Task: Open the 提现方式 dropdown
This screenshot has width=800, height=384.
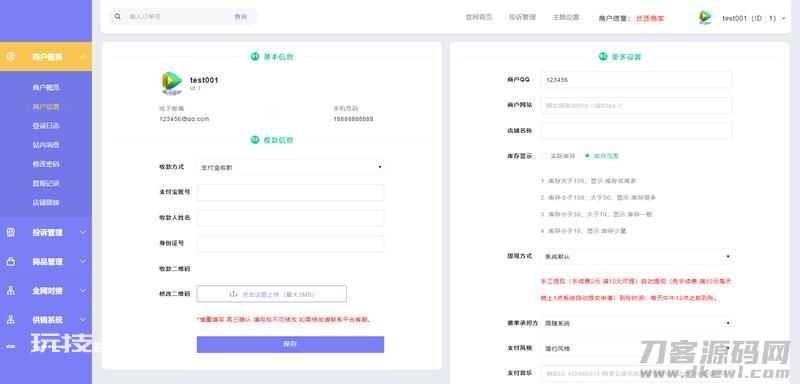Action: [x=637, y=257]
